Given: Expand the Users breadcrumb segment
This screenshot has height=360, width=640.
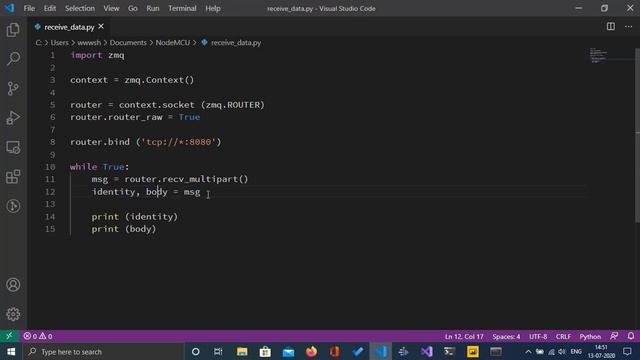Looking at the screenshot, I should pos(59,42).
